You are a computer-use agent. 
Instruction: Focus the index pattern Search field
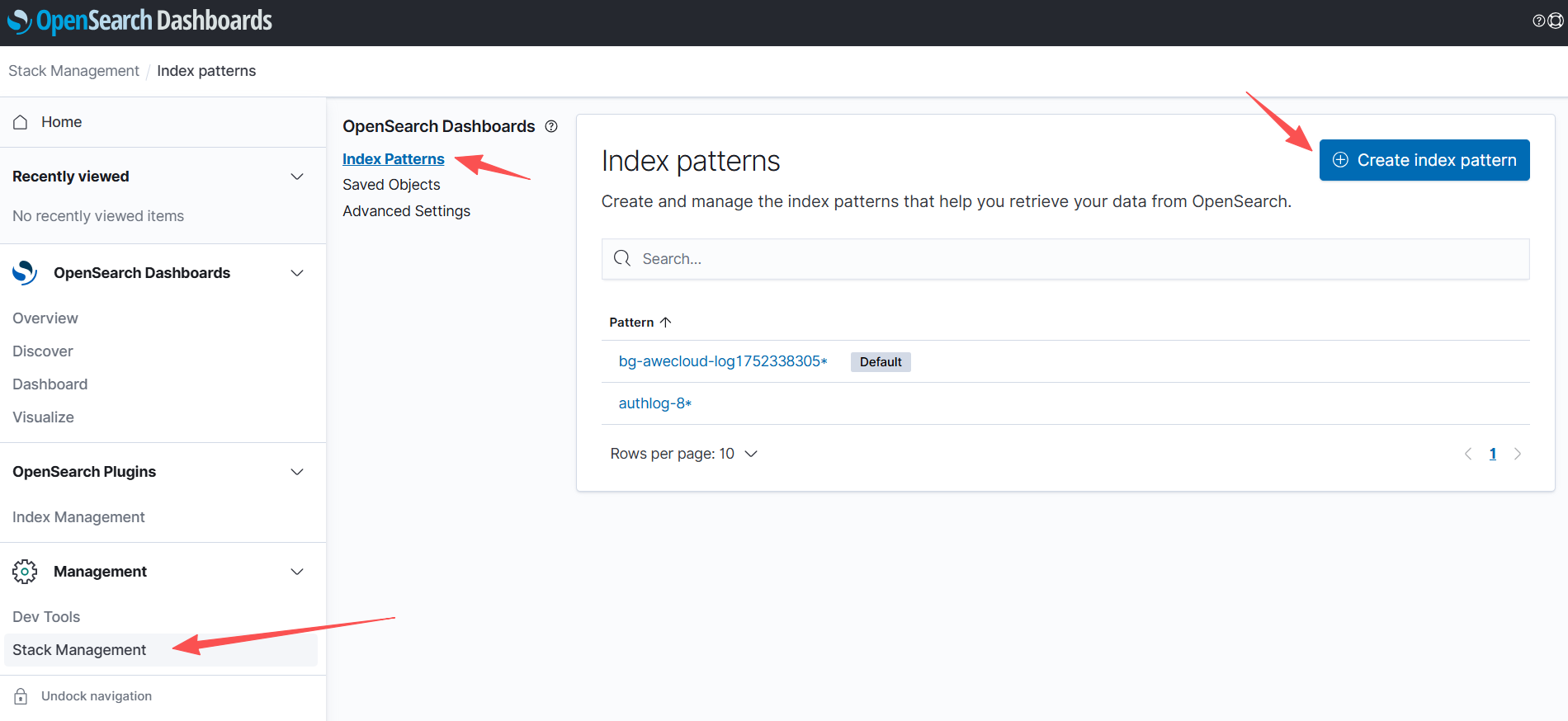(1073, 259)
